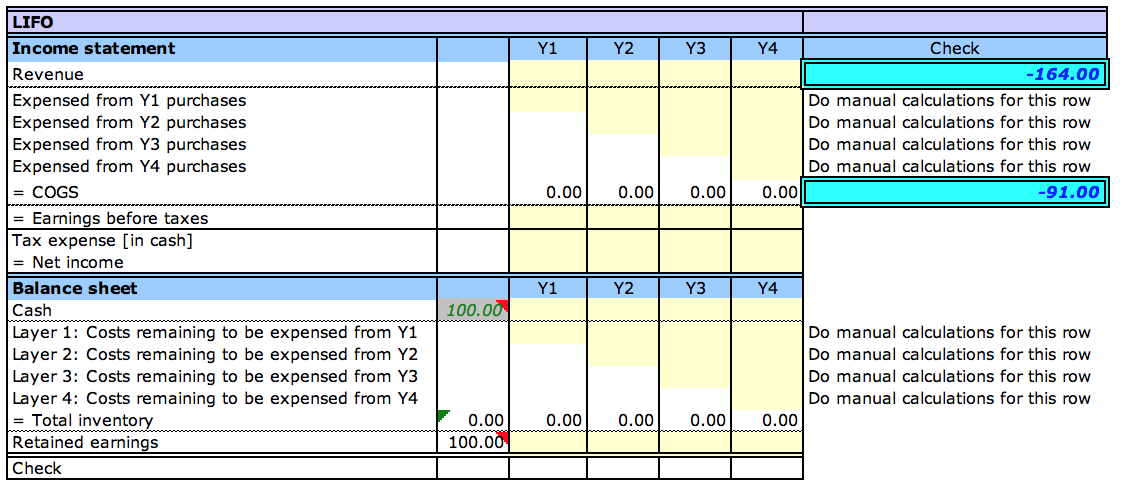
Task: Click the Cash Y1 input cell
Action: (547, 310)
